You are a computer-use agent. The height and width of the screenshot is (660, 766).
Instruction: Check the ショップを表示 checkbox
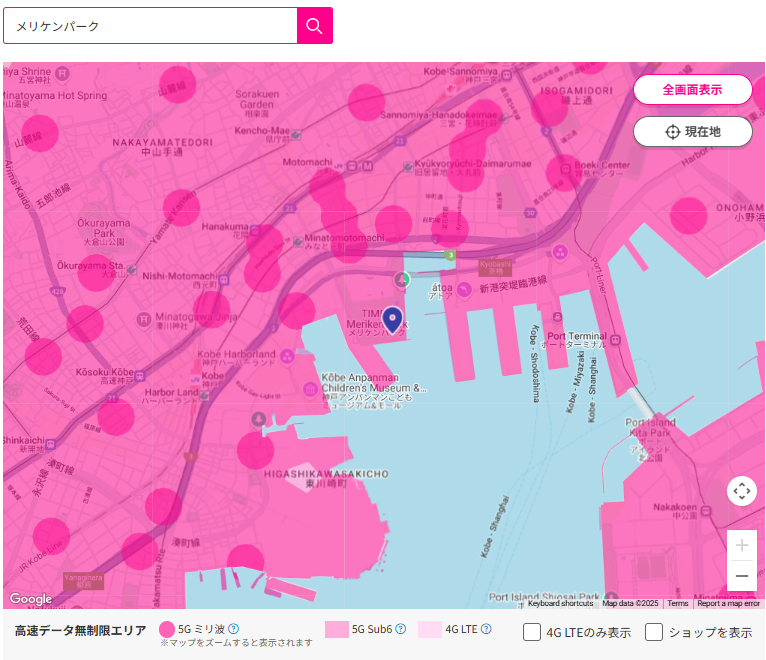coord(654,632)
